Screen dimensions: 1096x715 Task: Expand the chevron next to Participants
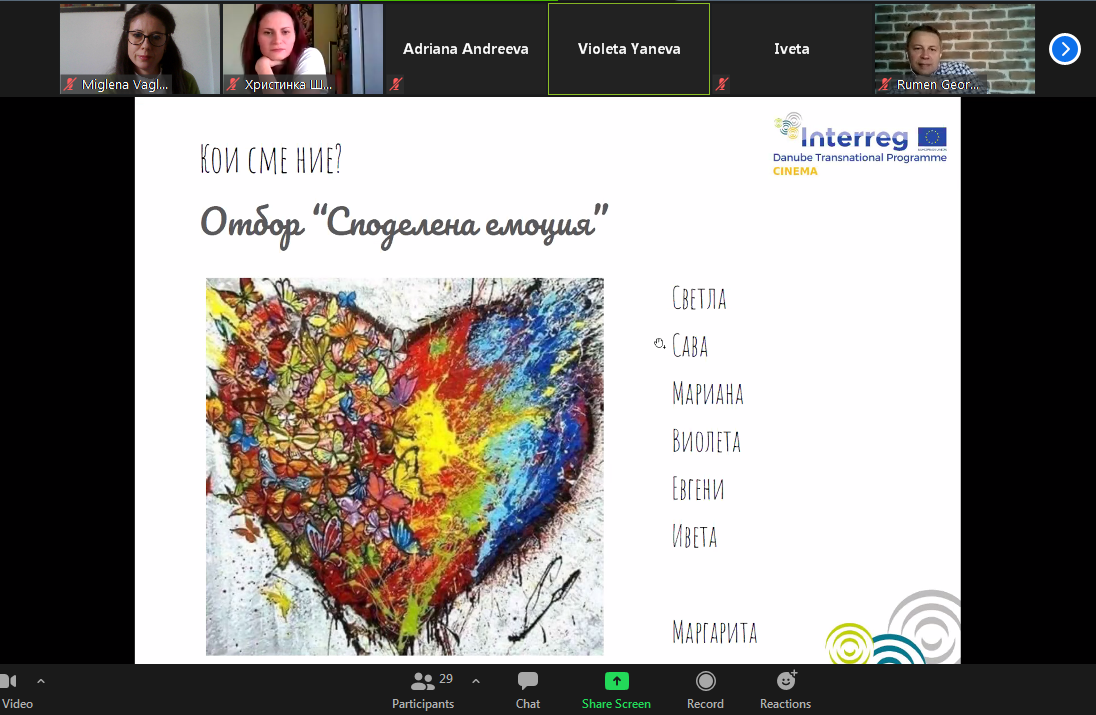coord(476,681)
